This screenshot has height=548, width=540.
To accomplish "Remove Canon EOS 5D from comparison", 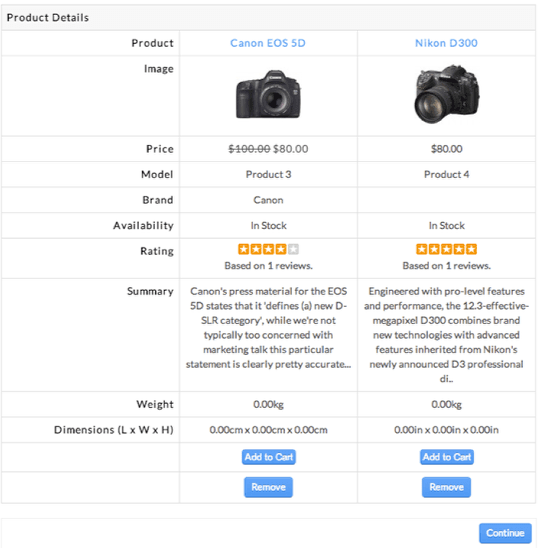I will pos(268,487).
